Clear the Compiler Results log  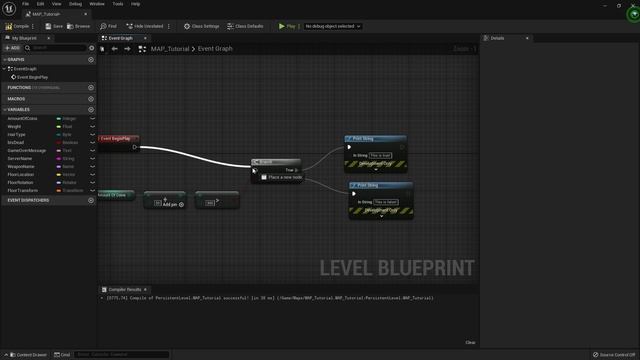(x=470, y=342)
